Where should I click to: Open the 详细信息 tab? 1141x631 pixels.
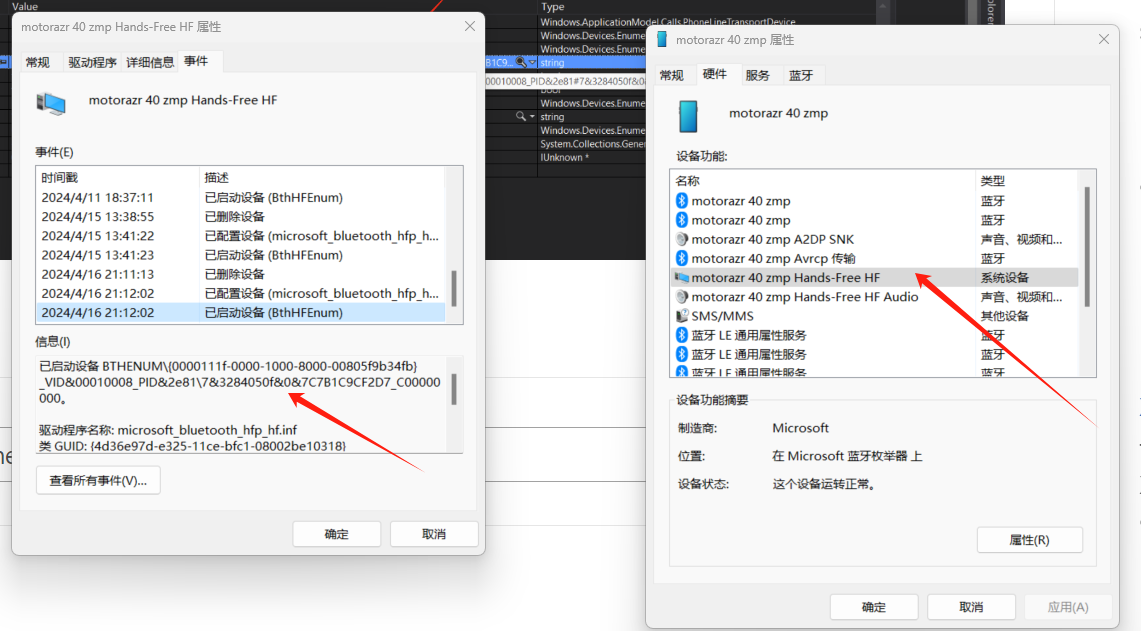coord(150,63)
